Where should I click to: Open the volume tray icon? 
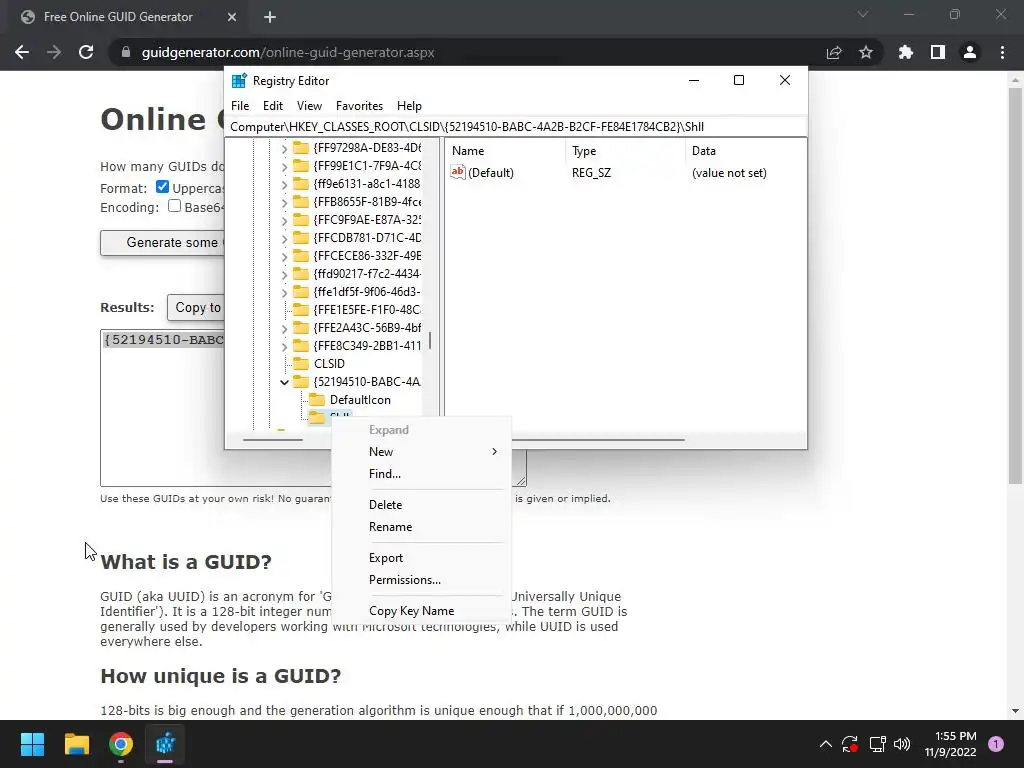902,744
